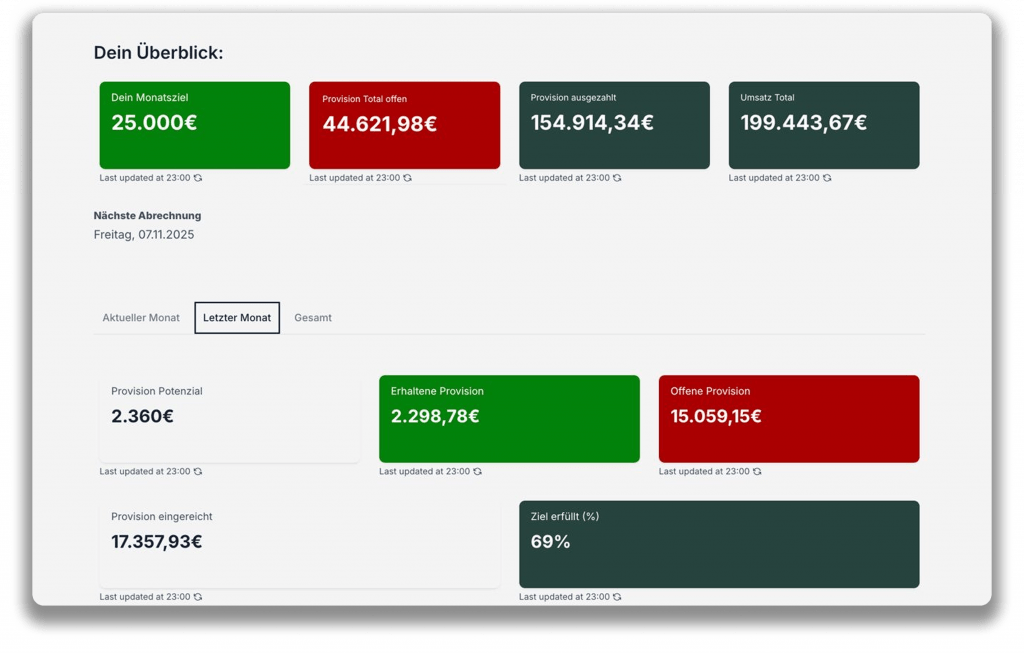Click the Ziel erfüllt (%) card

(x=719, y=544)
